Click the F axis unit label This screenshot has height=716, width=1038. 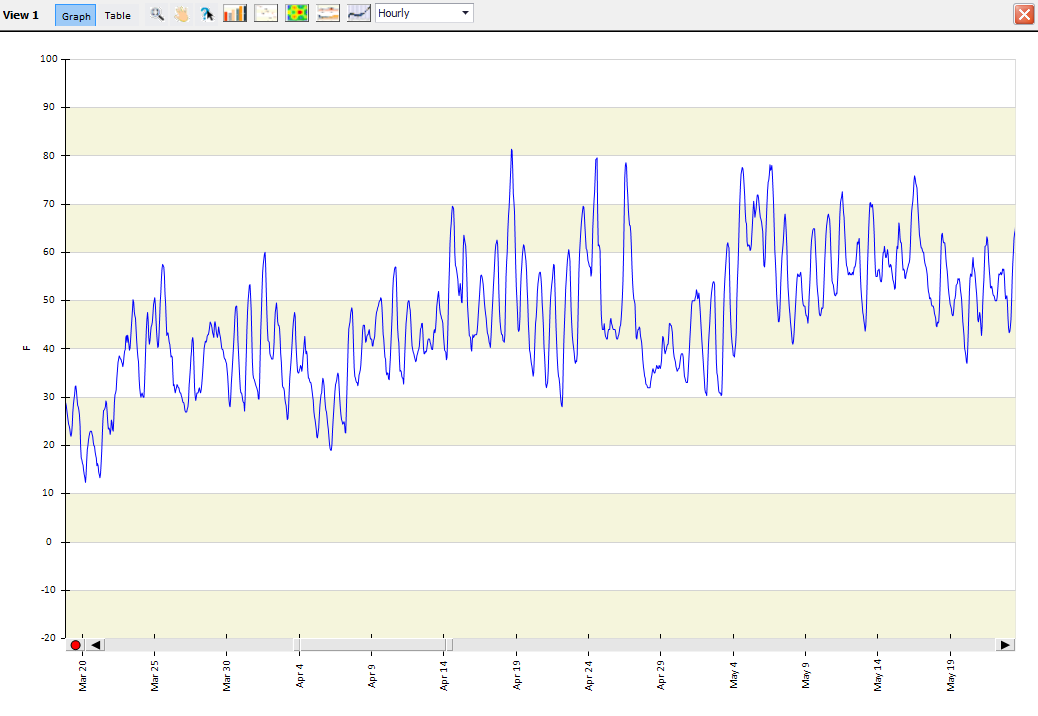[26, 348]
